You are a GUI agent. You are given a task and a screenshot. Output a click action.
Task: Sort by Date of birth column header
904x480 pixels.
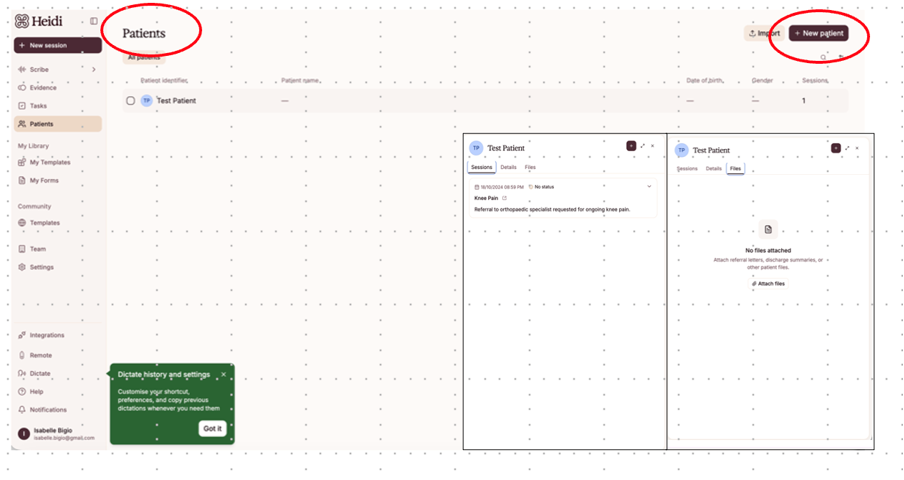[x=705, y=81]
